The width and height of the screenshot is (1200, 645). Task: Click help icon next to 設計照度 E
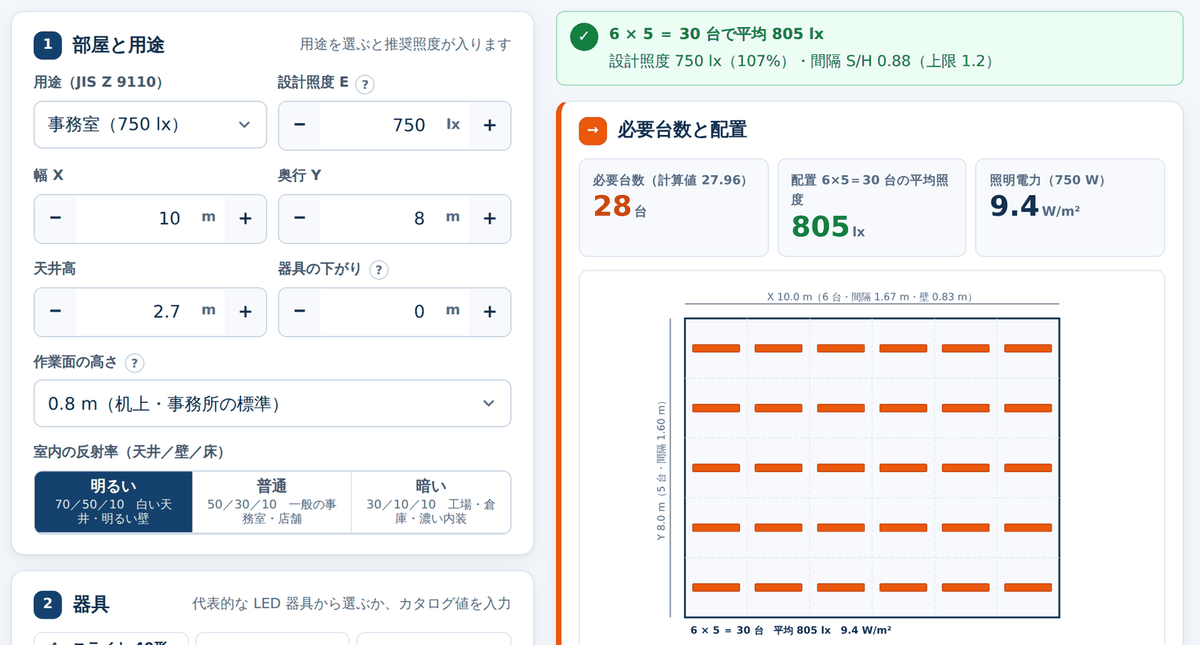(x=365, y=84)
